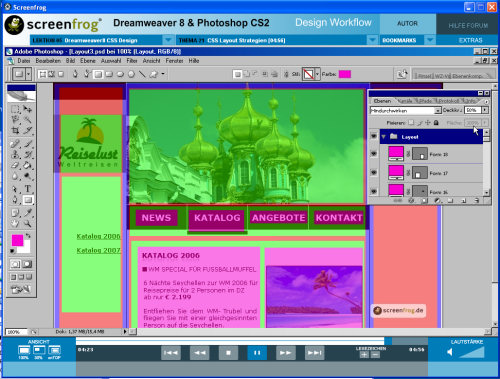The width and height of the screenshot is (500, 379).
Task: Choose Rounded Rectangle in options bar
Action: (x=109, y=74)
